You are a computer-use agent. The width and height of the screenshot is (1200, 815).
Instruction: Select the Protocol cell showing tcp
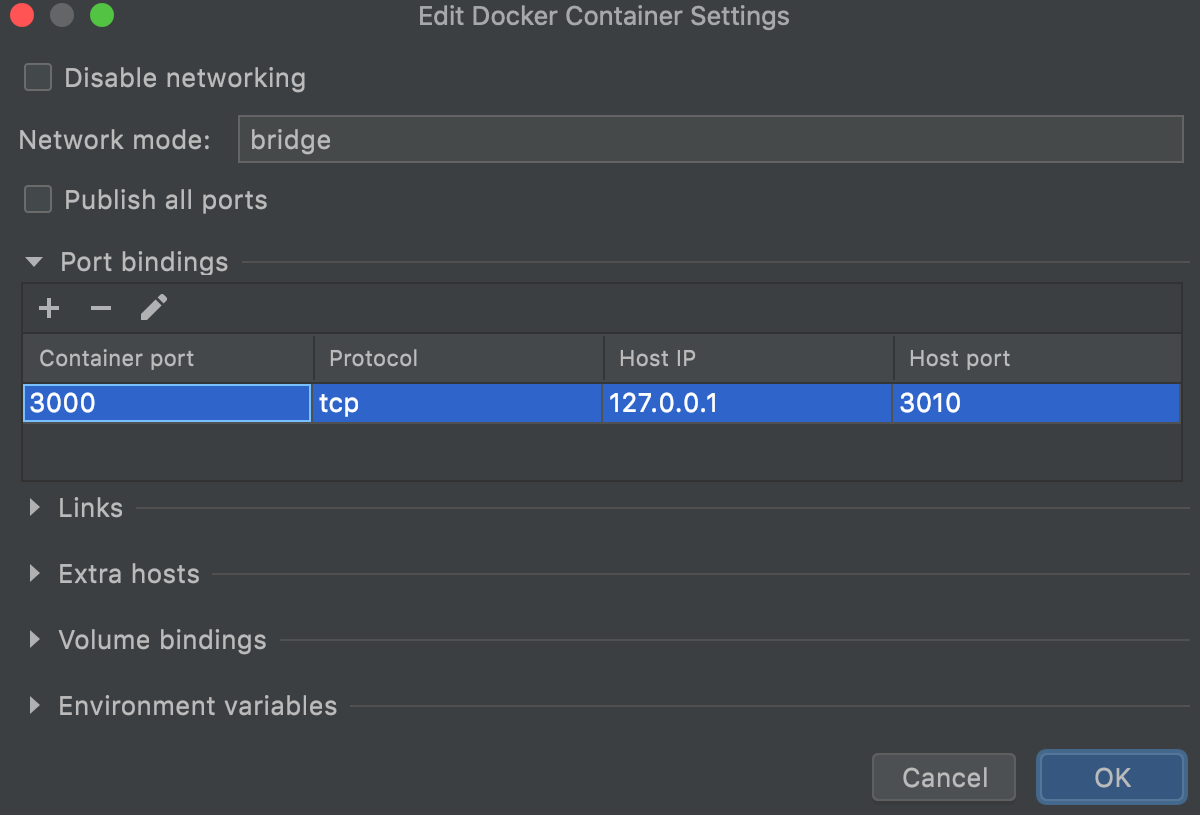click(457, 403)
